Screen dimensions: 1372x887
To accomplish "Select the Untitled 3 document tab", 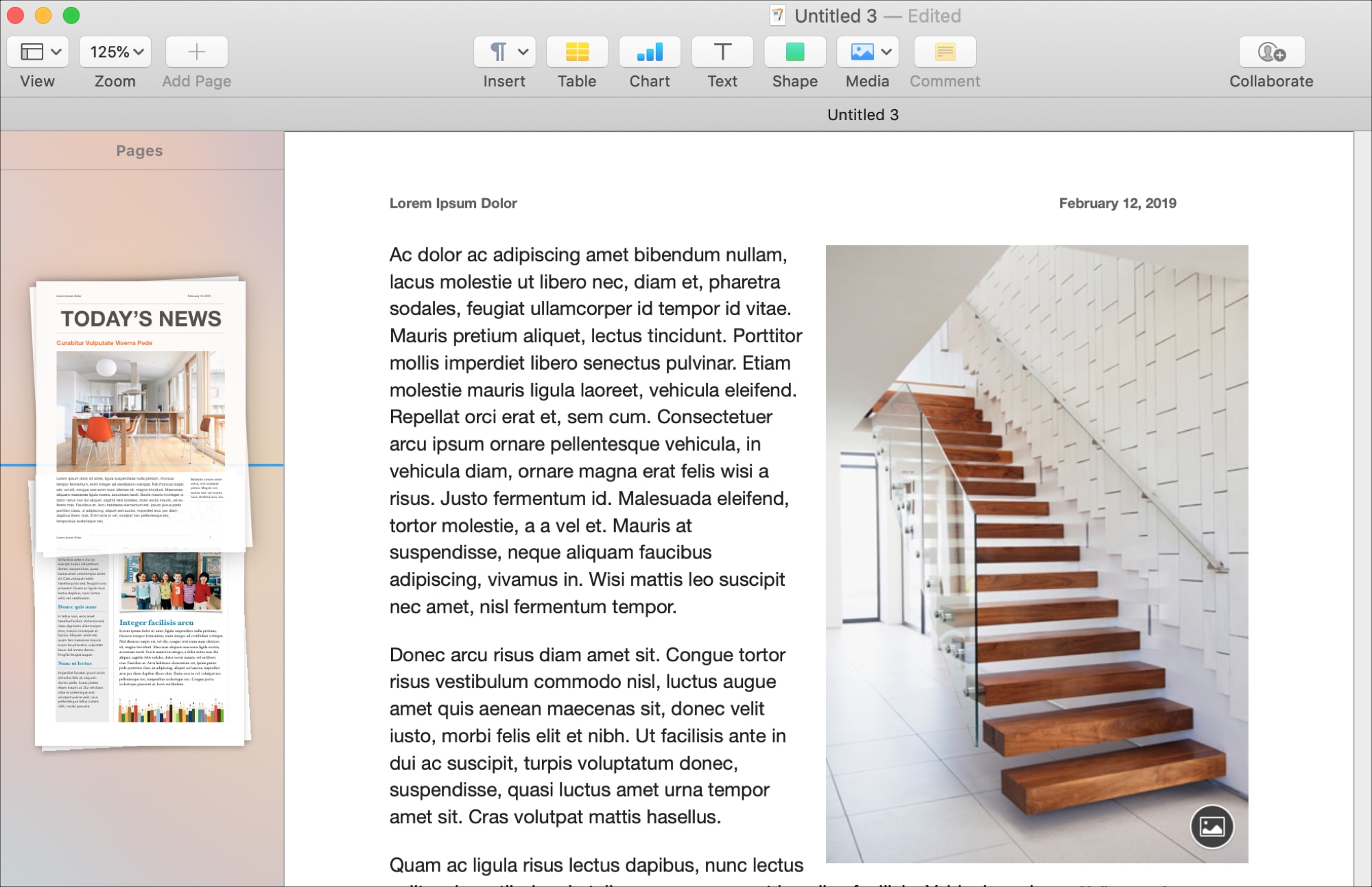I will [x=863, y=115].
